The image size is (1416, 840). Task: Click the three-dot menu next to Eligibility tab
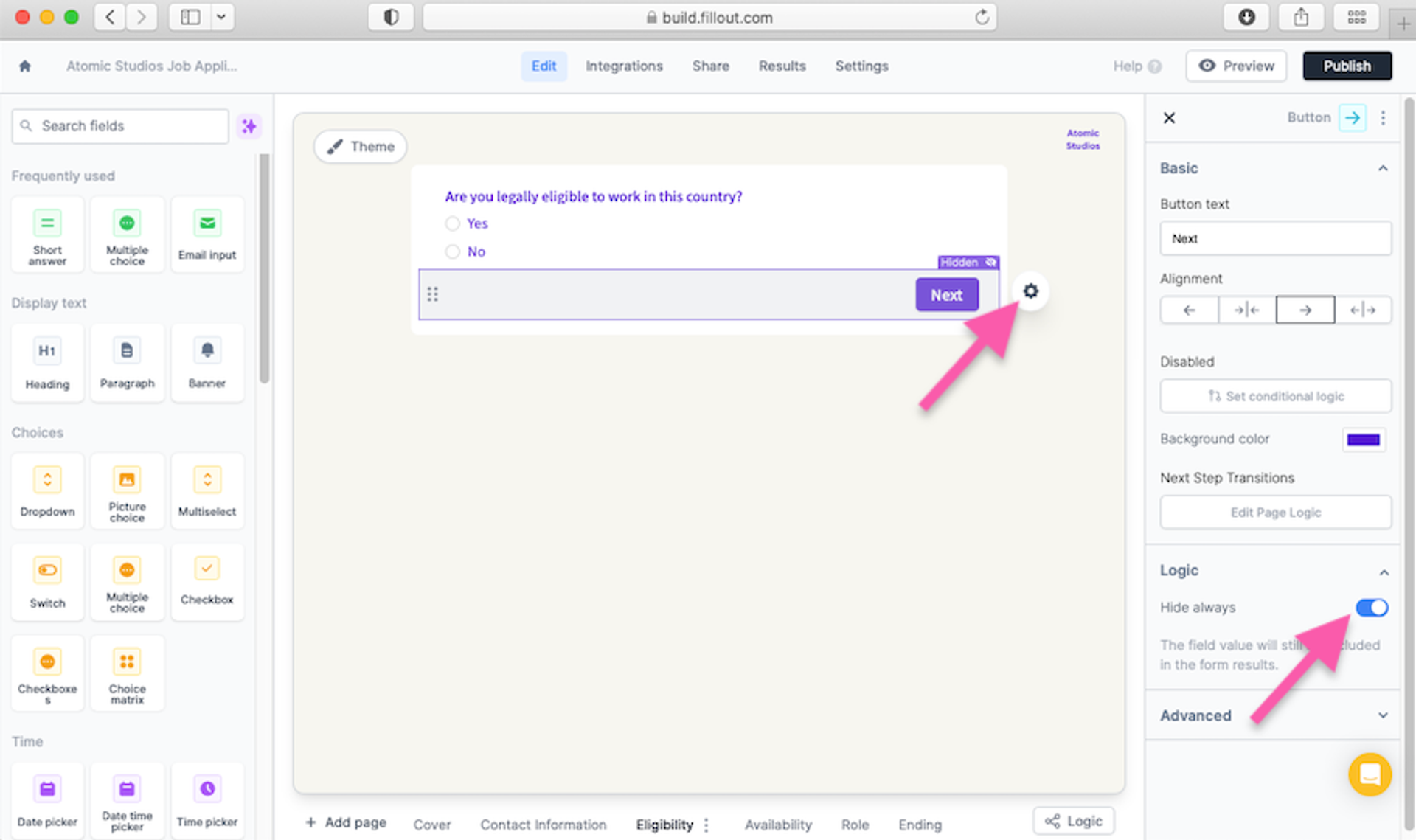coord(708,822)
